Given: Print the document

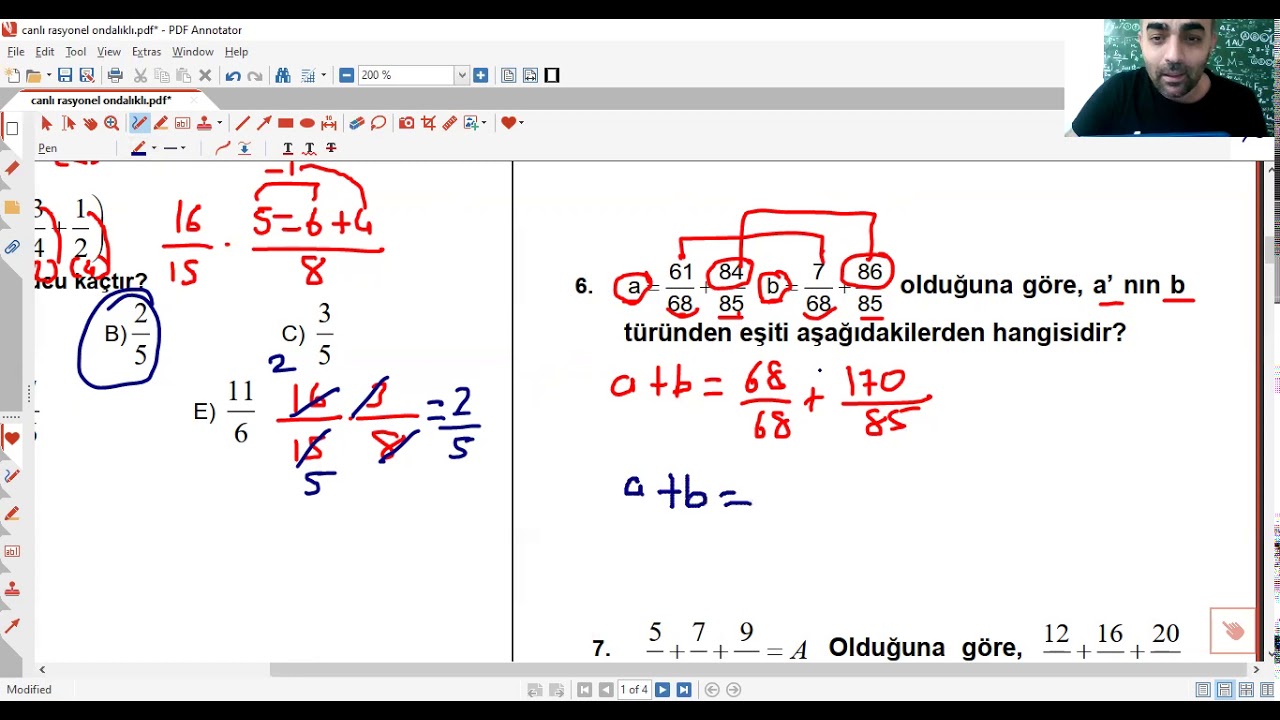Looking at the screenshot, I should click(x=115, y=75).
